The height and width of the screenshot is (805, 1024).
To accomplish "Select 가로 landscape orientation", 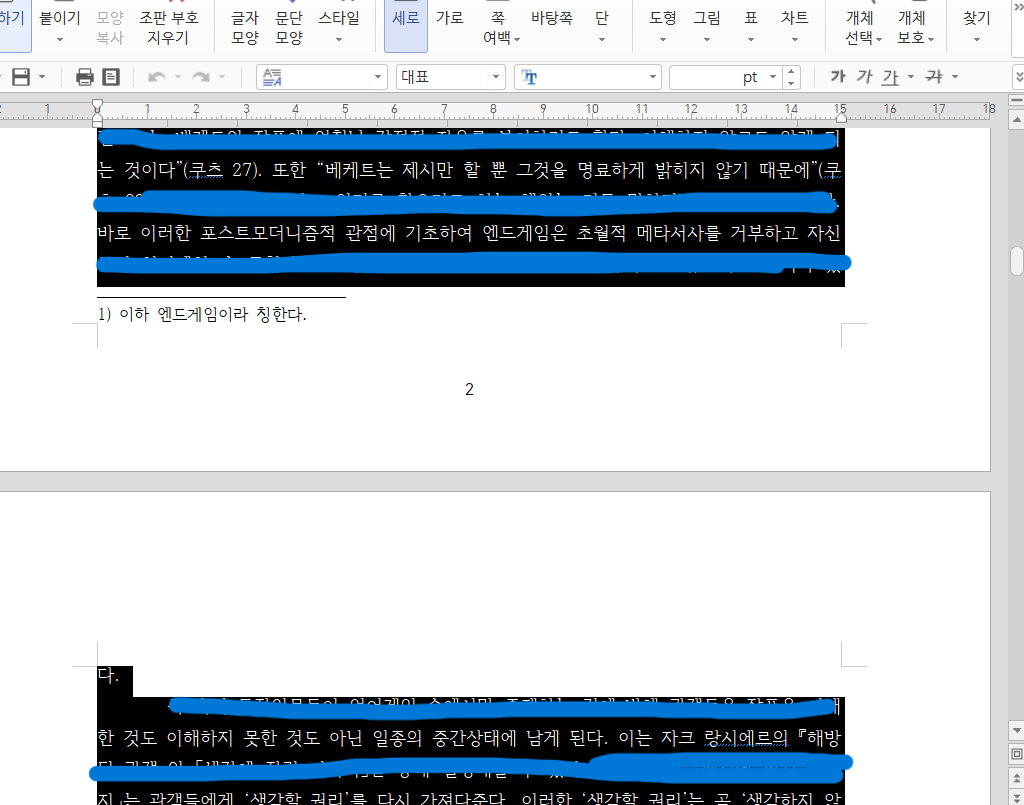I will point(450,26).
